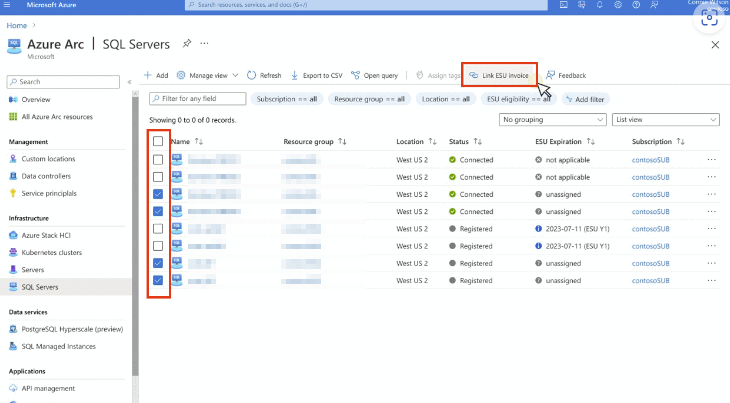Screen dimensions: 730x403
Task: Open the No grouping dropdown
Action: pos(553,120)
